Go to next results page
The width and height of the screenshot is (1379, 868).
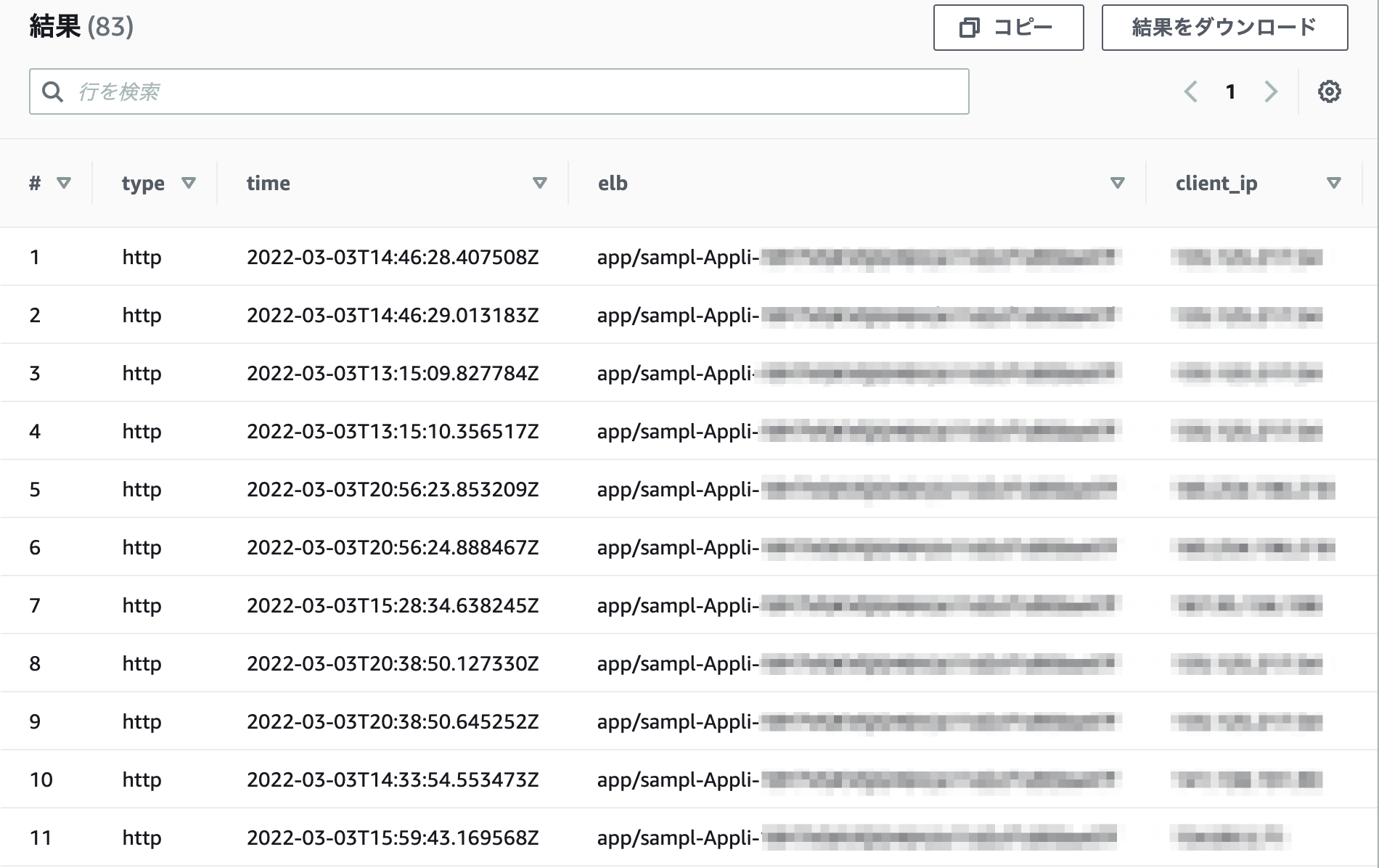pyautogui.click(x=1270, y=91)
